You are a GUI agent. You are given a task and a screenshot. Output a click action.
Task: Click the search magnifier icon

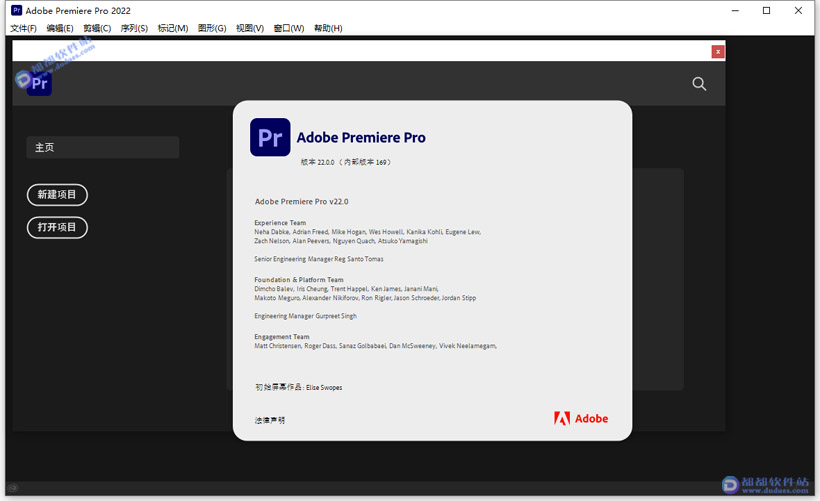[699, 84]
